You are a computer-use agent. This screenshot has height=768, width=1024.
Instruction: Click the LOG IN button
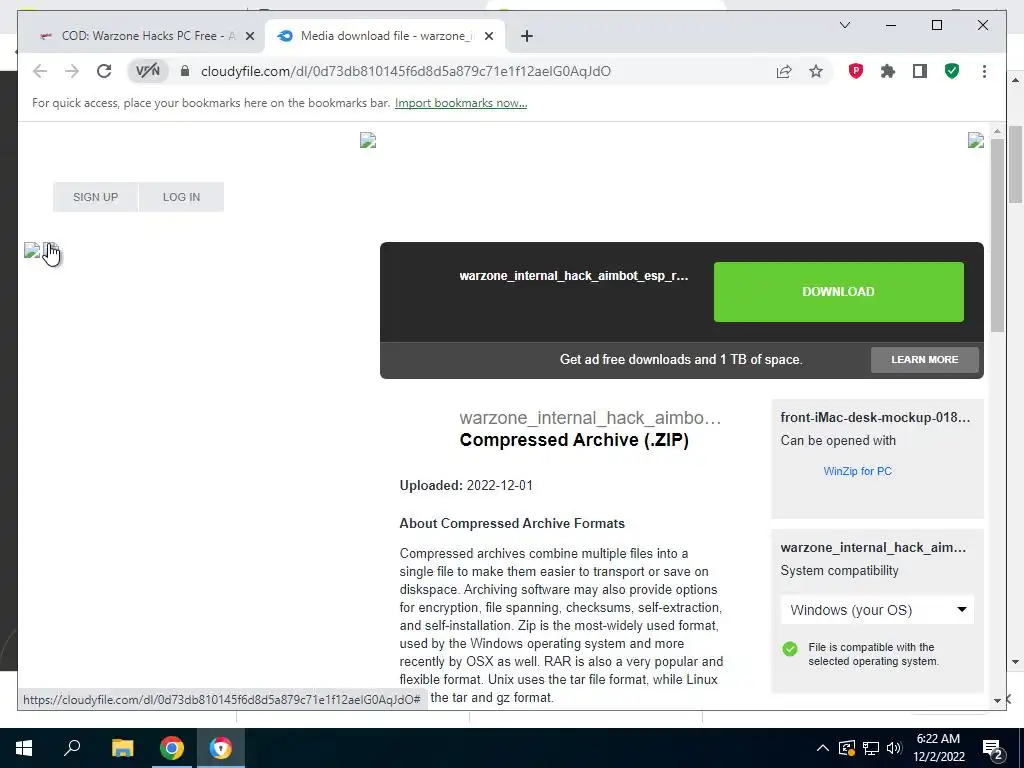(182, 197)
